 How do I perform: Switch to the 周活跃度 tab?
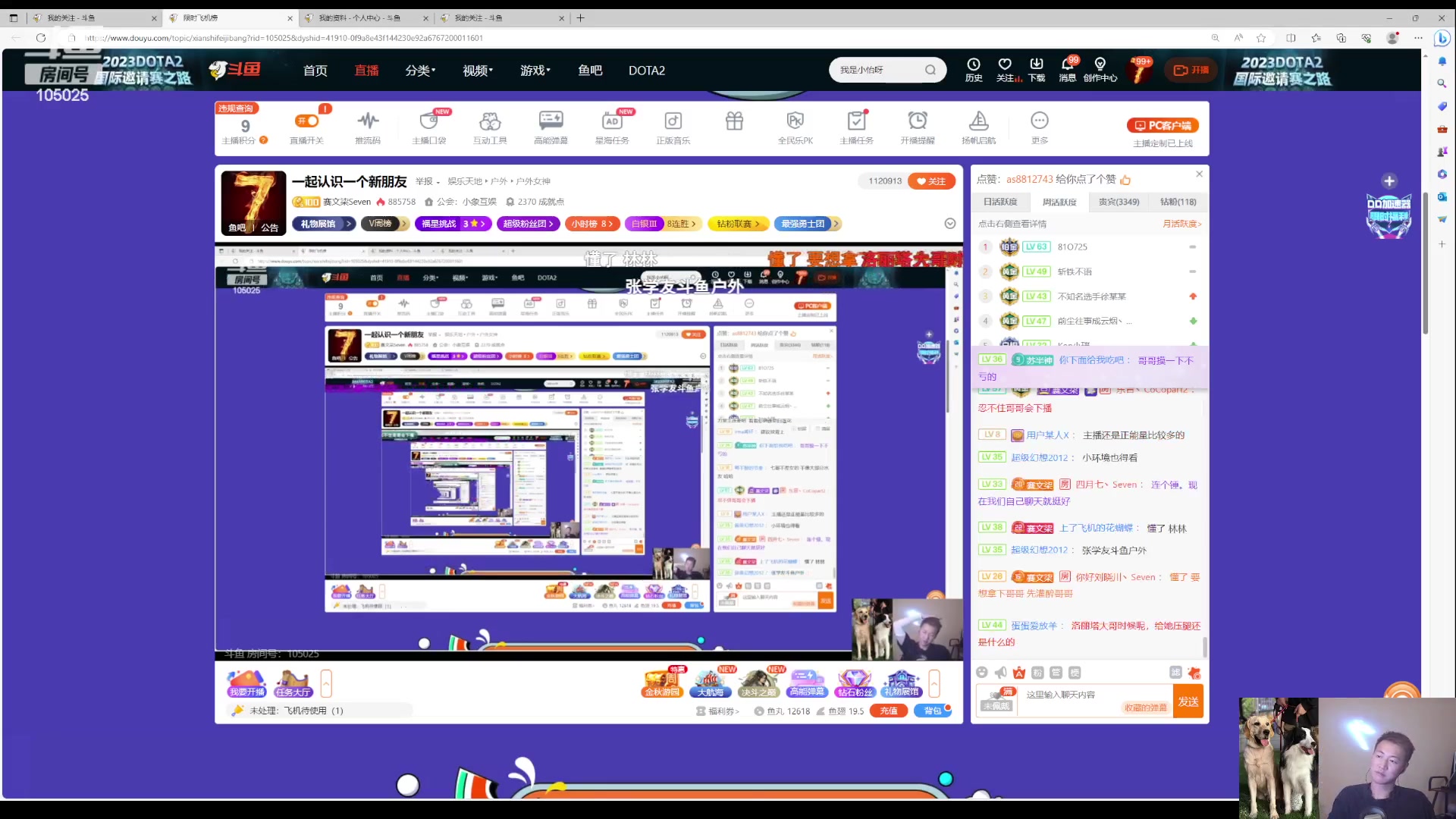point(1059,202)
